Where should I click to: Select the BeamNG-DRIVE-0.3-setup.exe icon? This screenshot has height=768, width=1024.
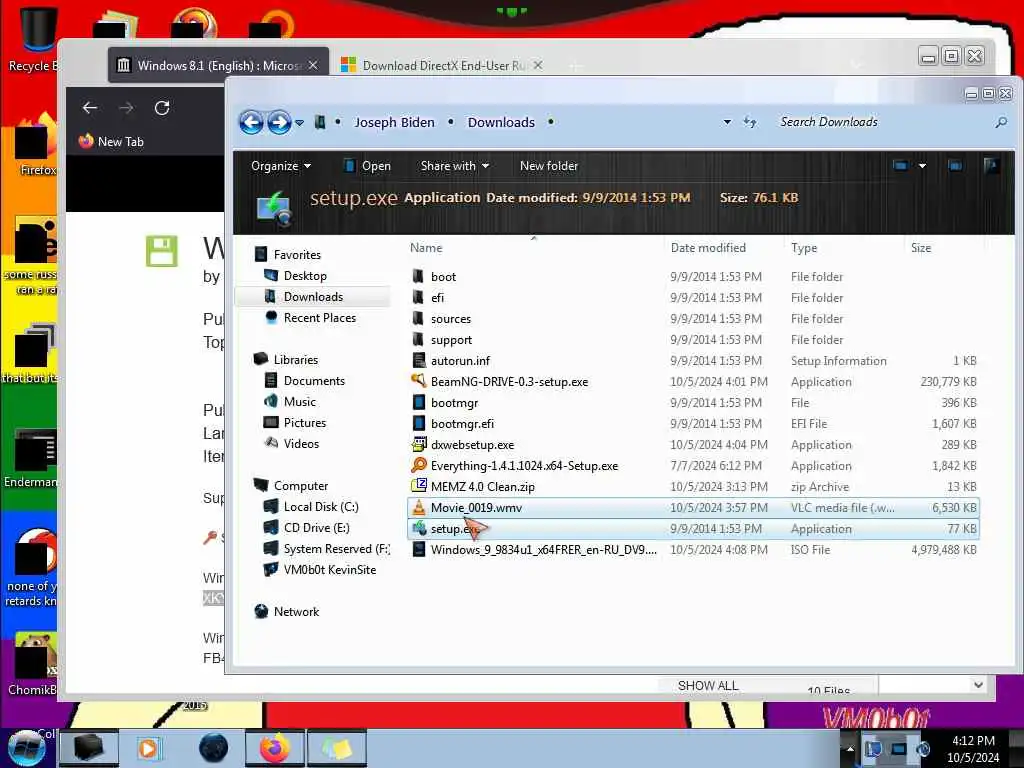pos(419,381)
